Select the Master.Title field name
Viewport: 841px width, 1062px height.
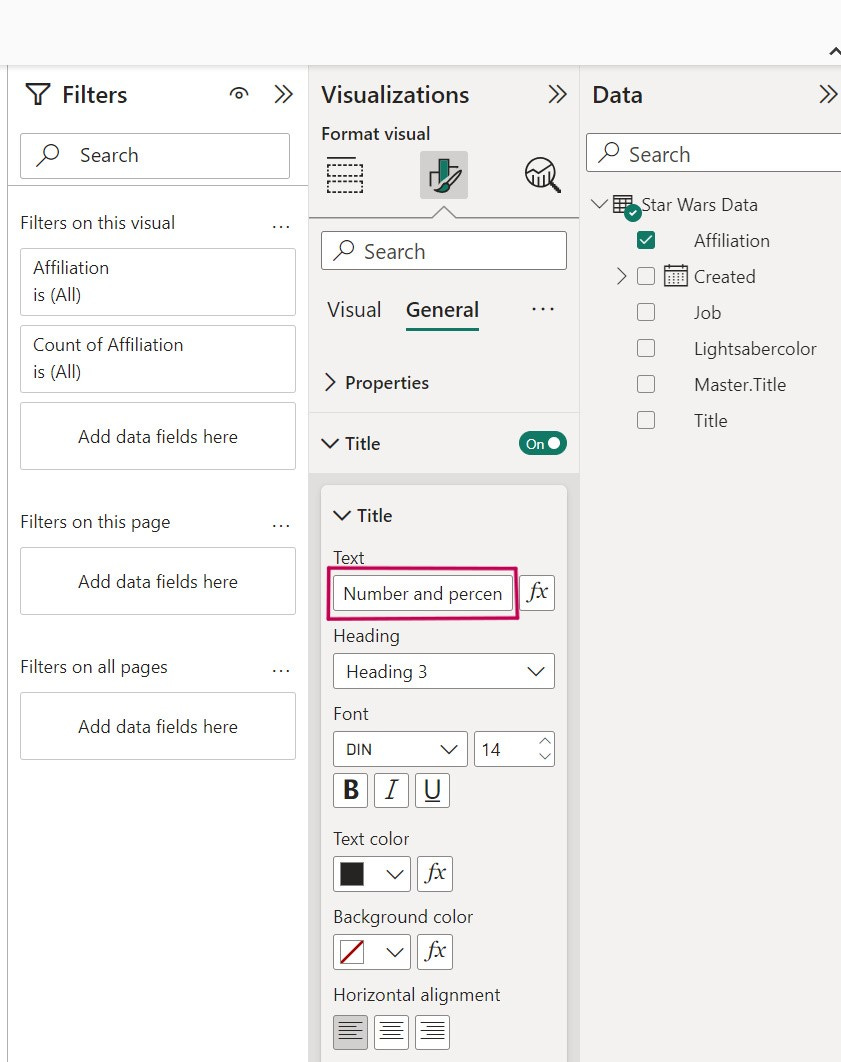740,385
